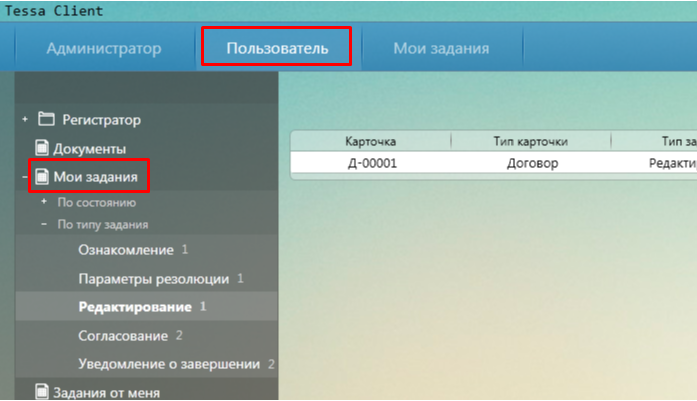Click the icon next to Задания от меня
697x401 pixels.
(42, 392)
